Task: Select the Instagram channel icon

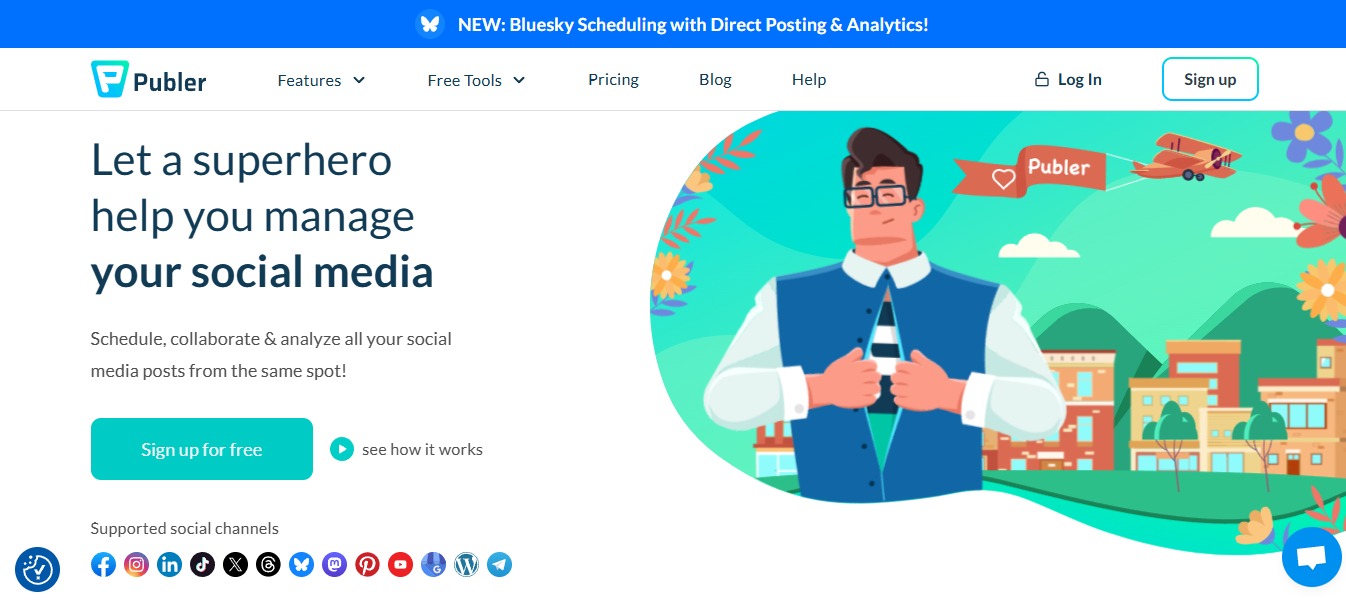Action: click(136, 564)
